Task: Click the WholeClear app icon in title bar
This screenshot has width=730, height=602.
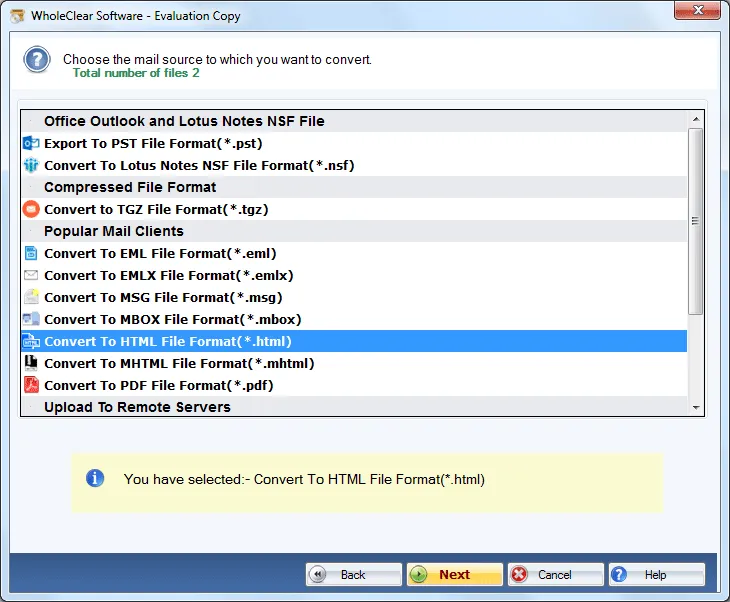Action: [x=18, y=16]
